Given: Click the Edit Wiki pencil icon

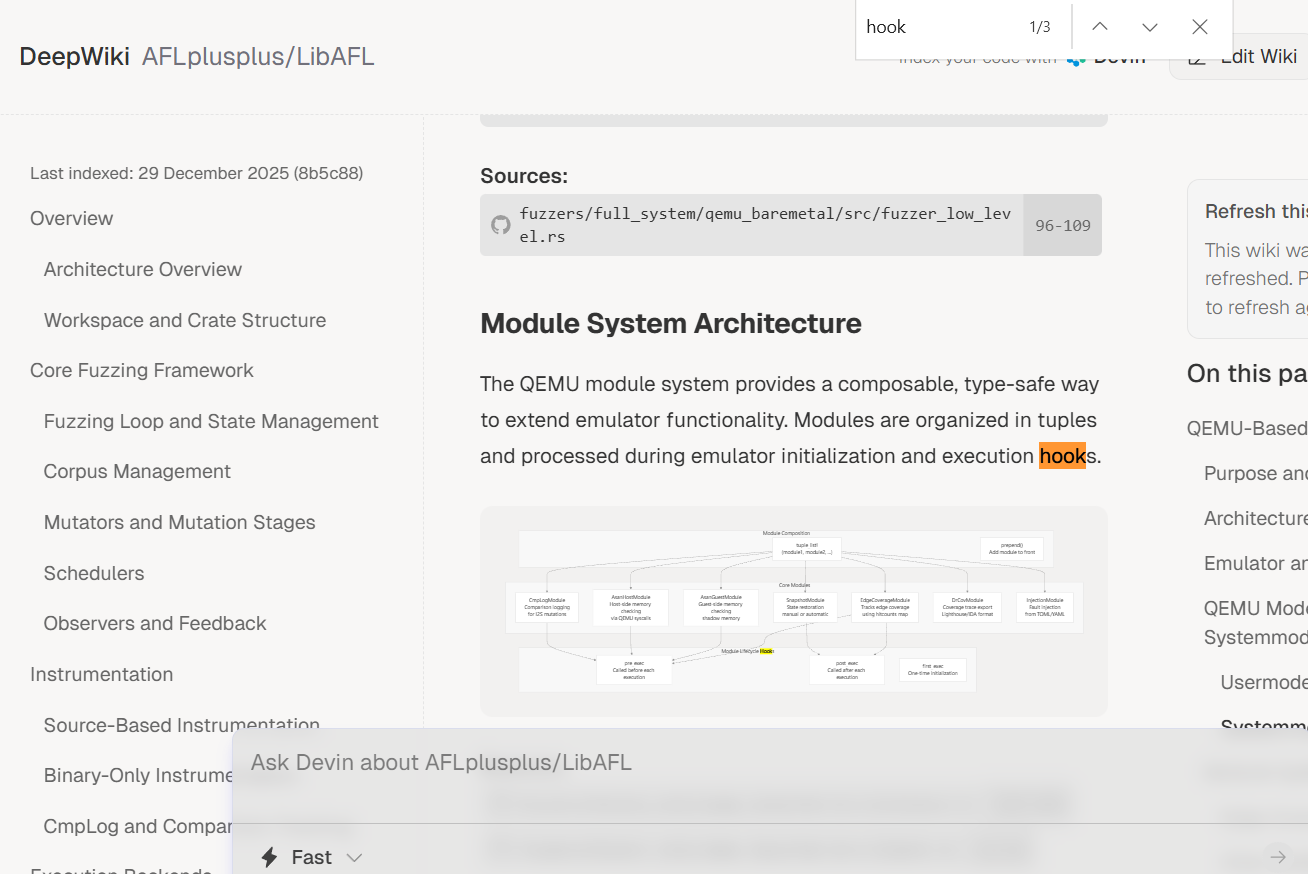Looking at the screenshot, I should [1197, 57].
